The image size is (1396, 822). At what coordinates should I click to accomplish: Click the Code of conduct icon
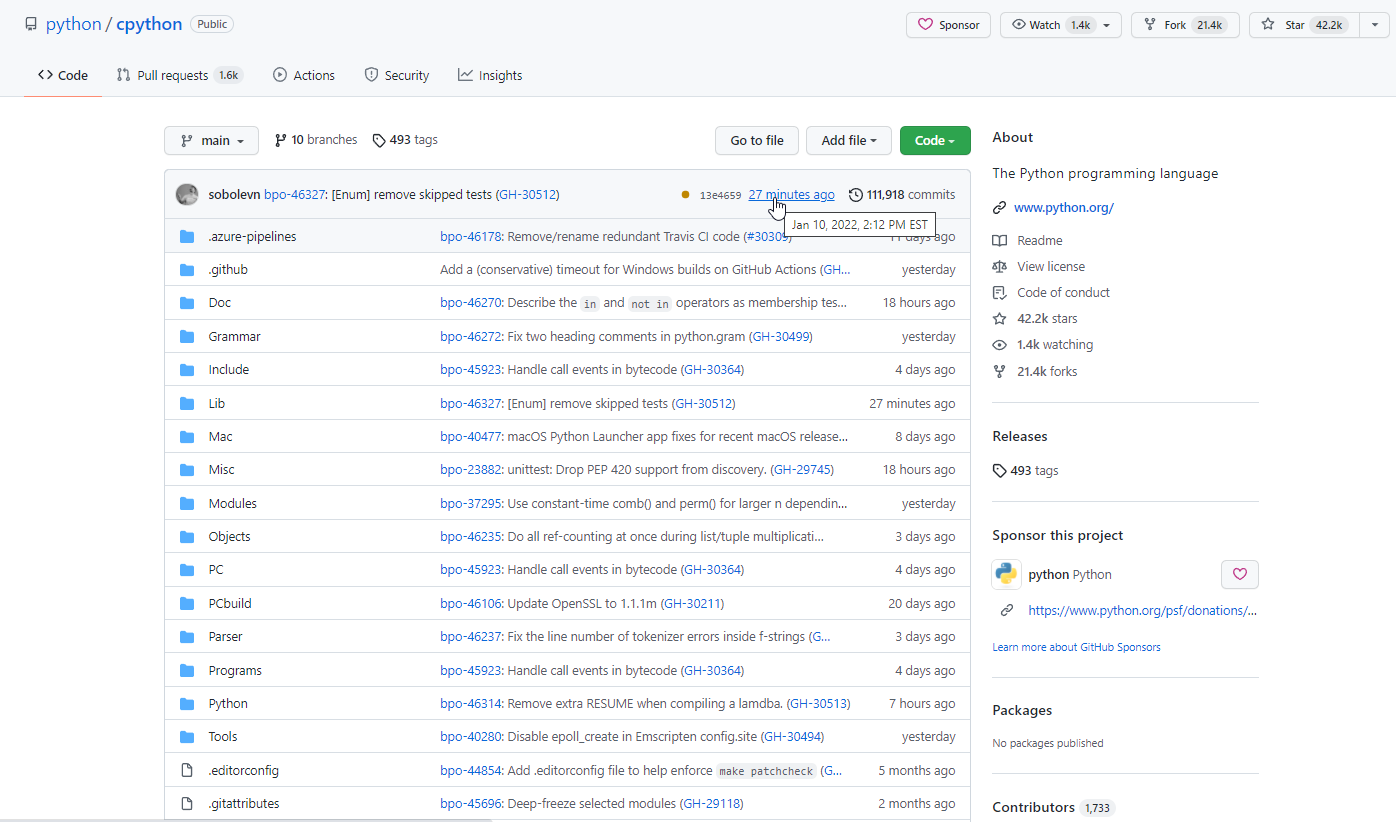click(1000, 292)
